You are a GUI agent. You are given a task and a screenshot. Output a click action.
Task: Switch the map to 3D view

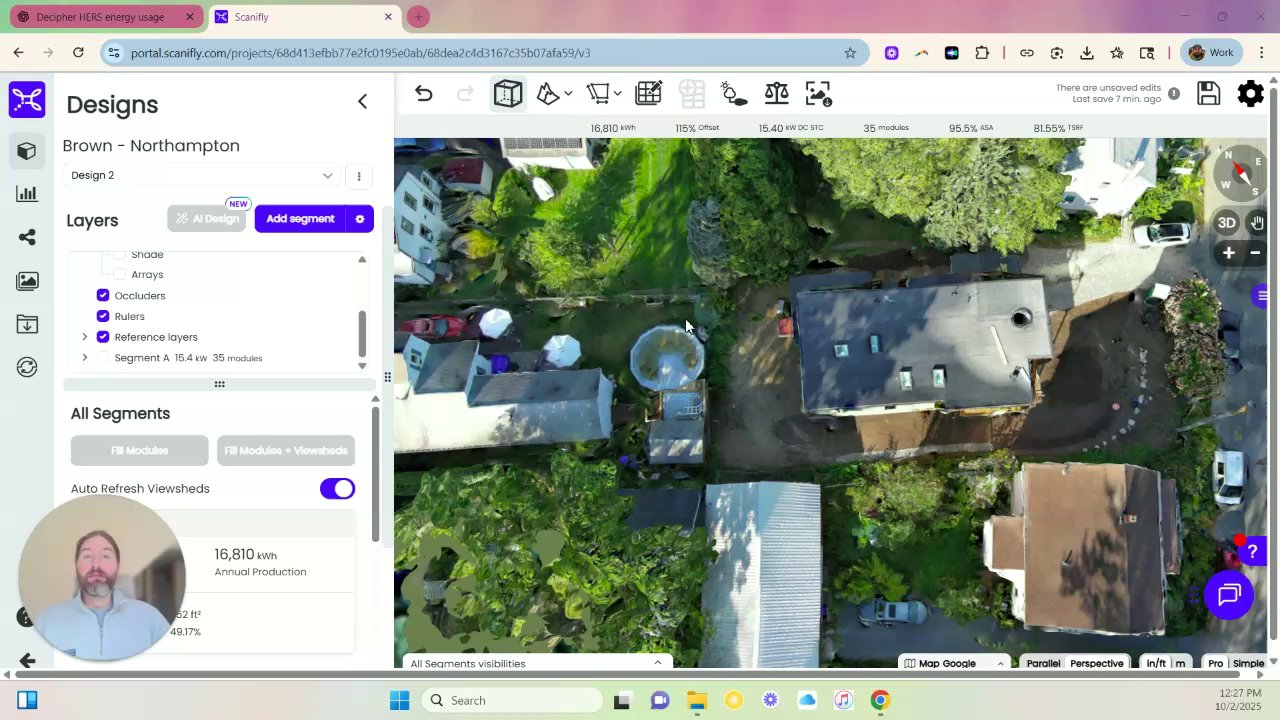point(1226,223)
